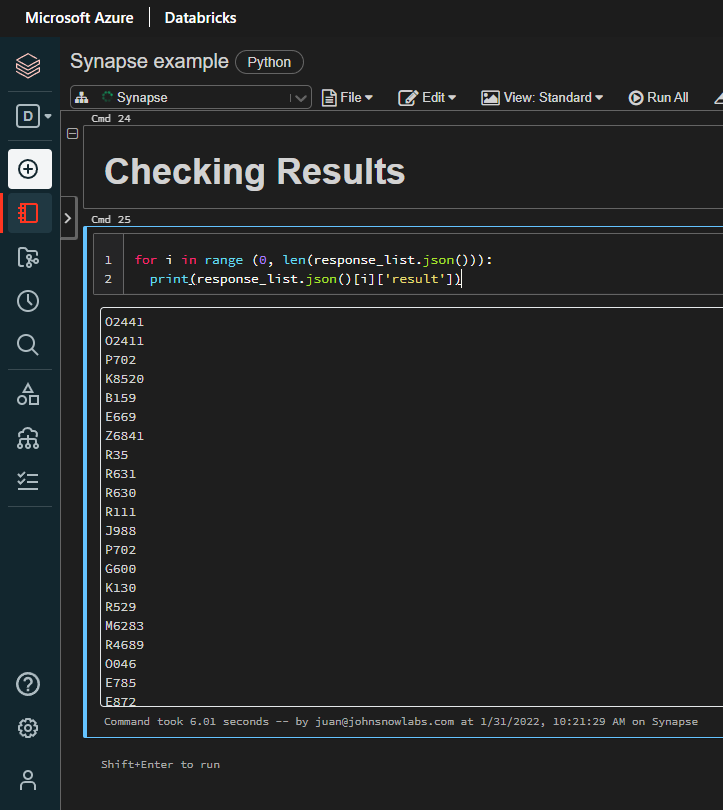Click output value R631
Image resolution: width=723 pixels, height=810 pixels.
[x=120, y=474]
